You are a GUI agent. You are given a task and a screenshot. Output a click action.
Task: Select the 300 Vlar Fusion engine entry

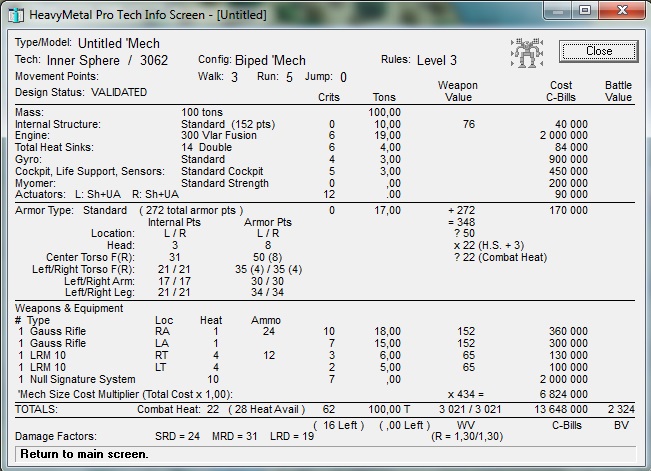217,136
